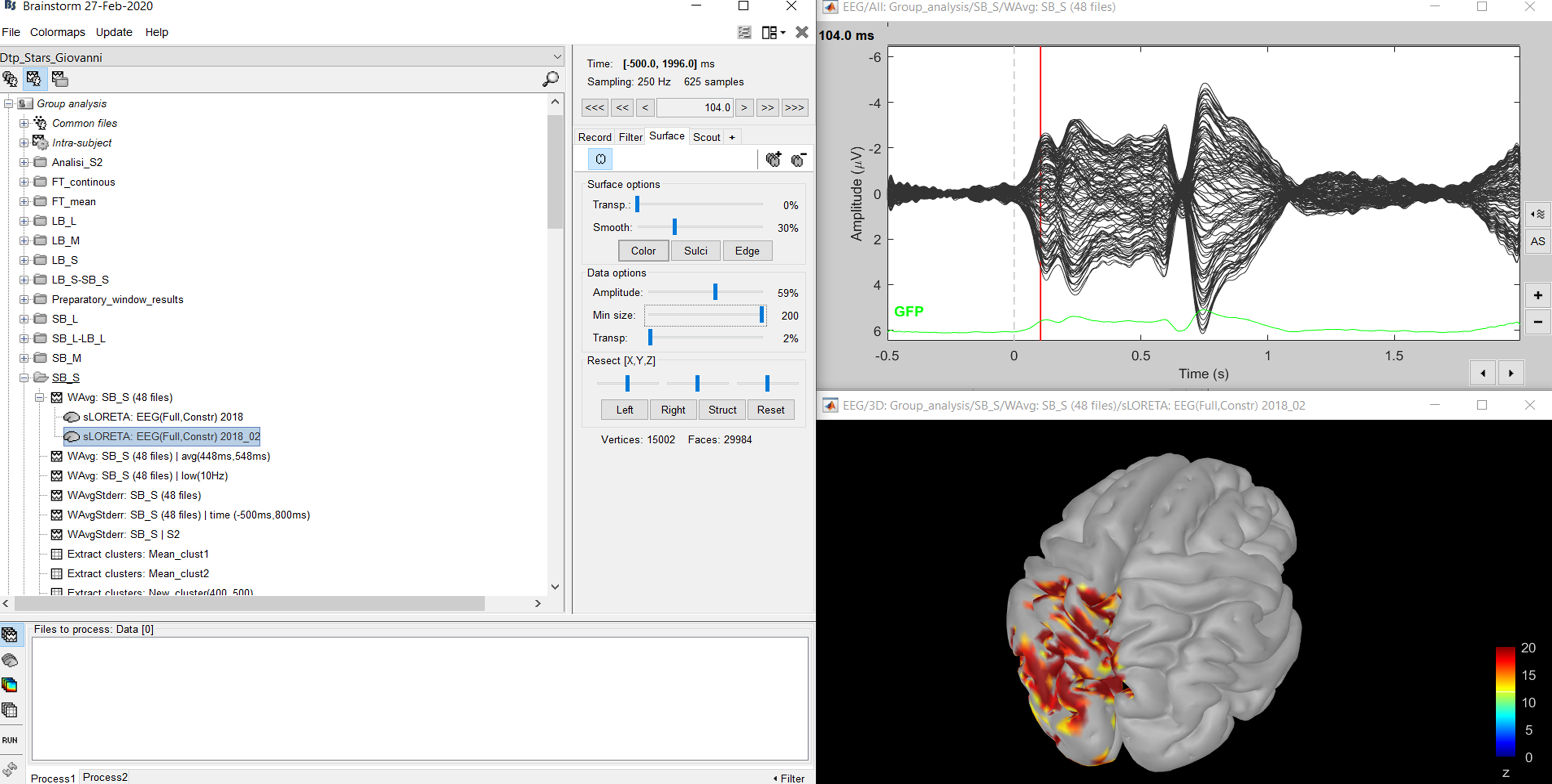The image size is (1552, 784).
Task: Open the Colormaps menu
Action: coord(58,32)
